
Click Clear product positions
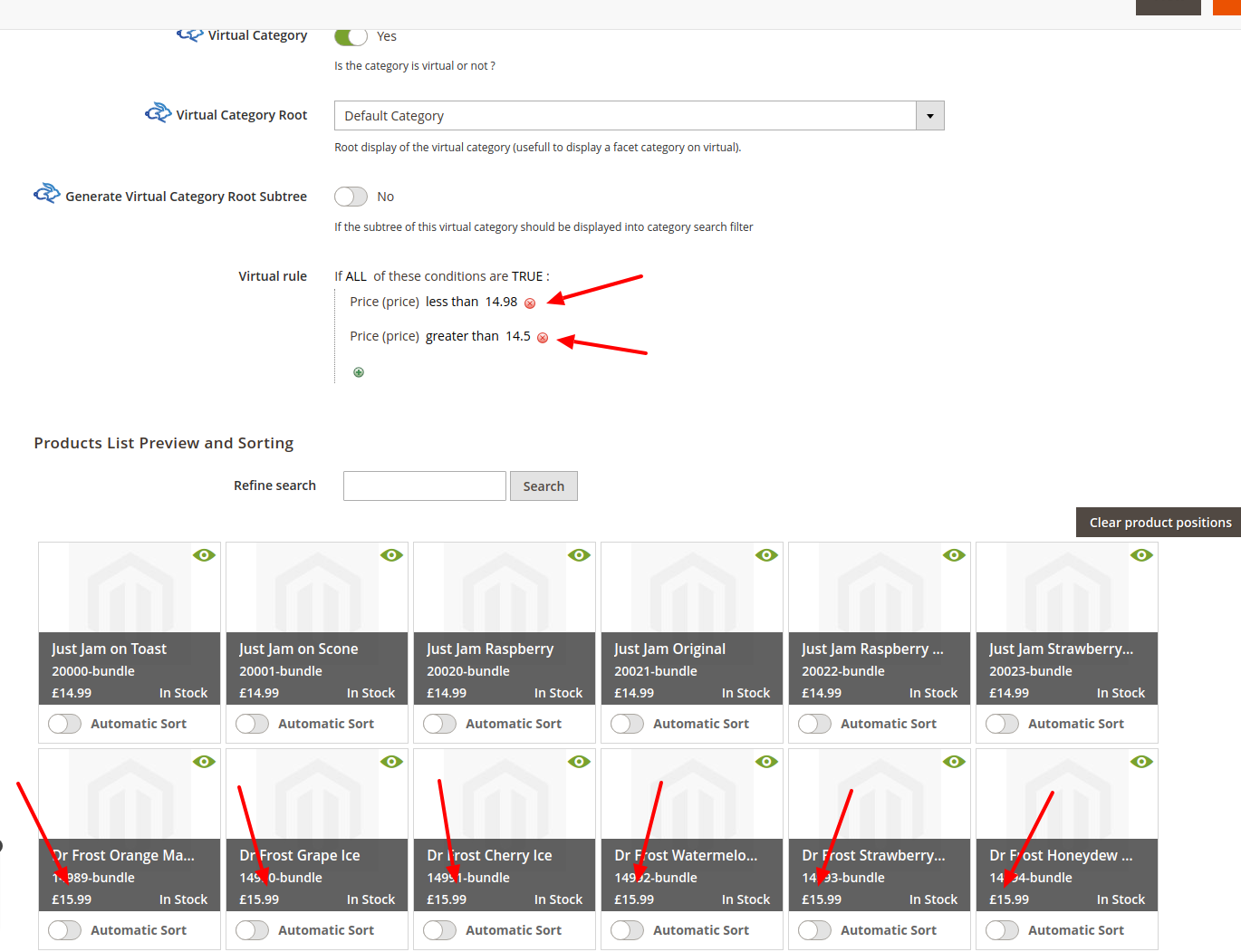(1159, 522)
